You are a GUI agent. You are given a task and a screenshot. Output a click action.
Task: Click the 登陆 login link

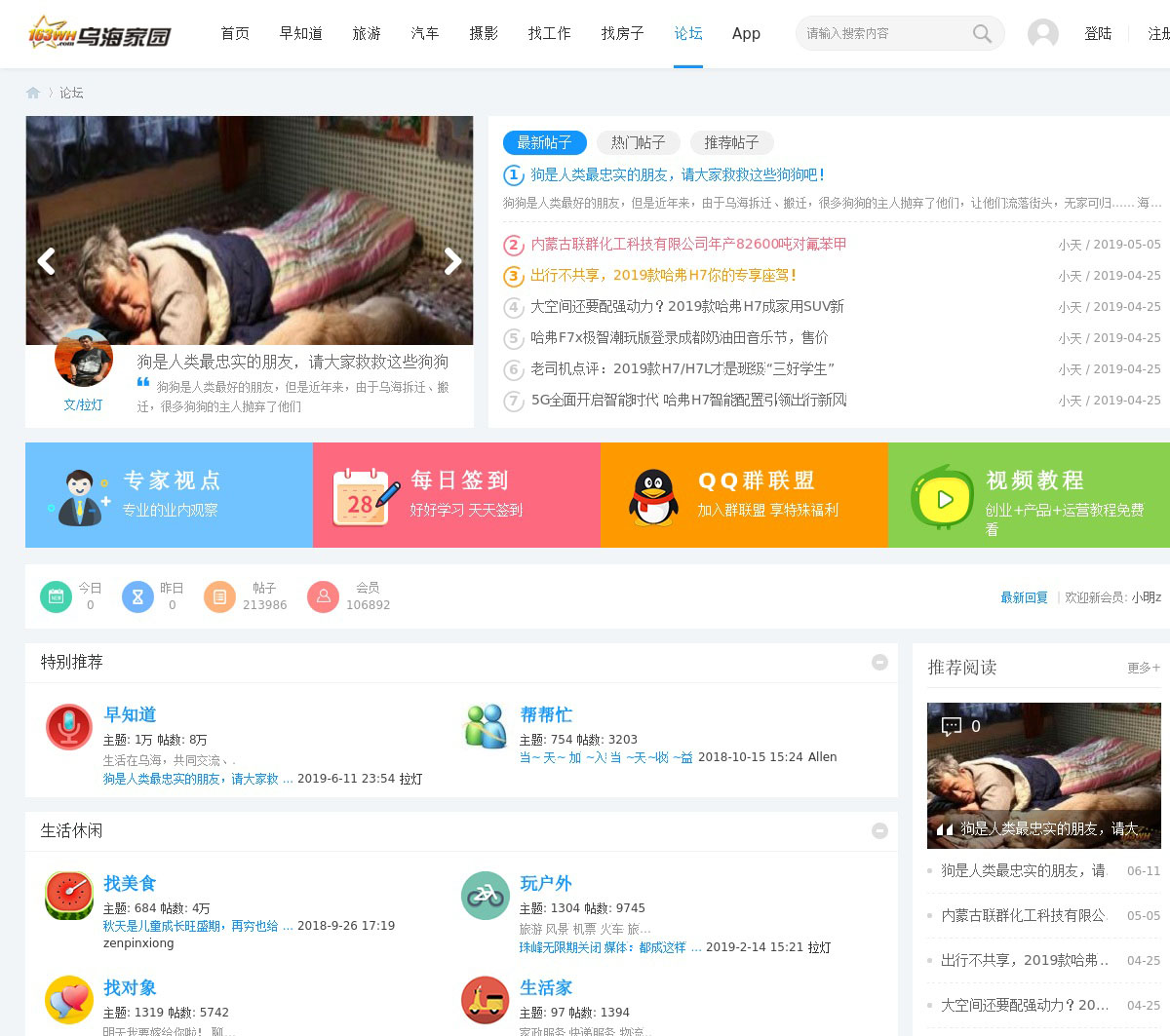(x=1098, y=34)
